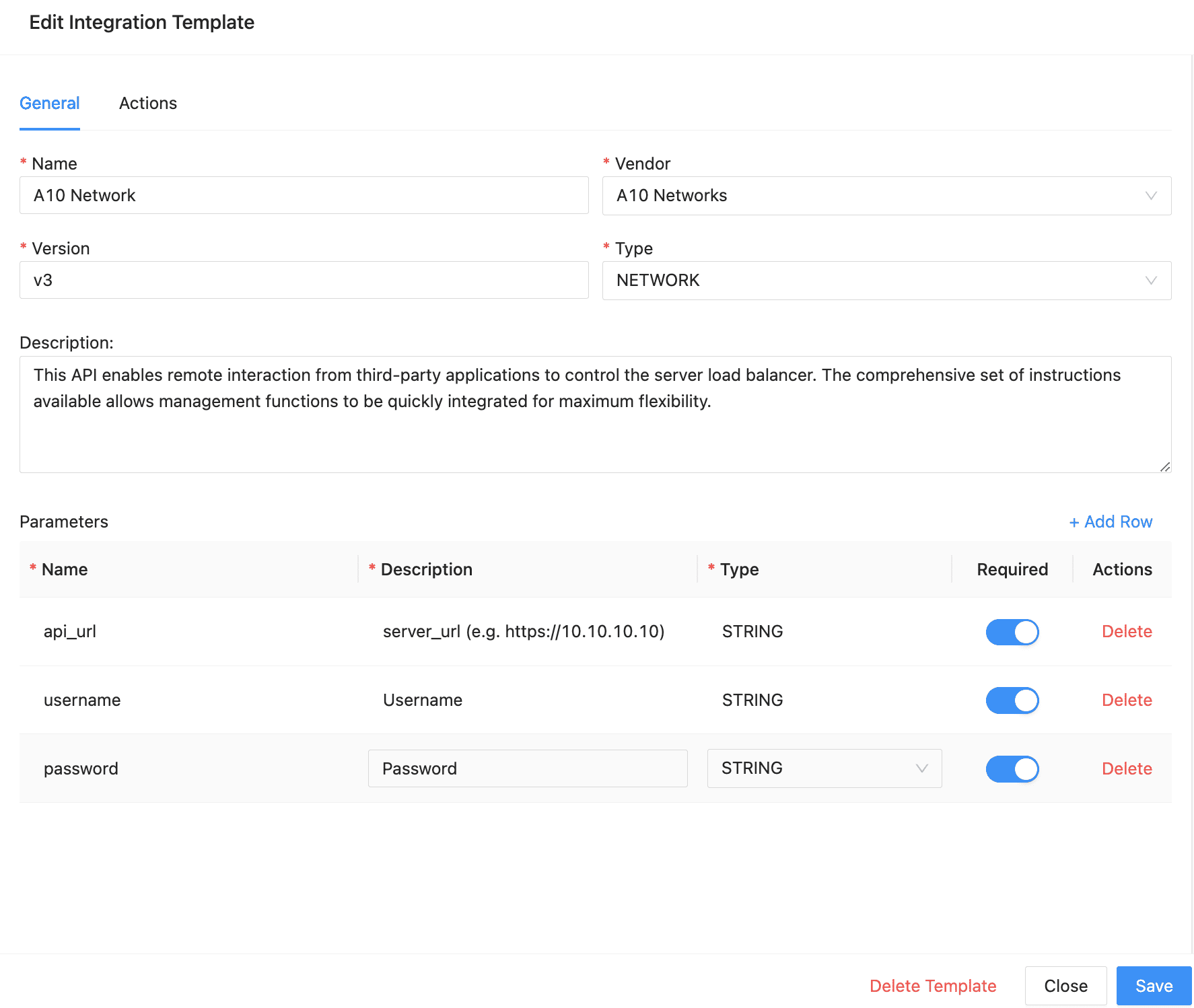The image size is (1194, 1008).
Task: Click Delete Template
Action: click(933, 985)
